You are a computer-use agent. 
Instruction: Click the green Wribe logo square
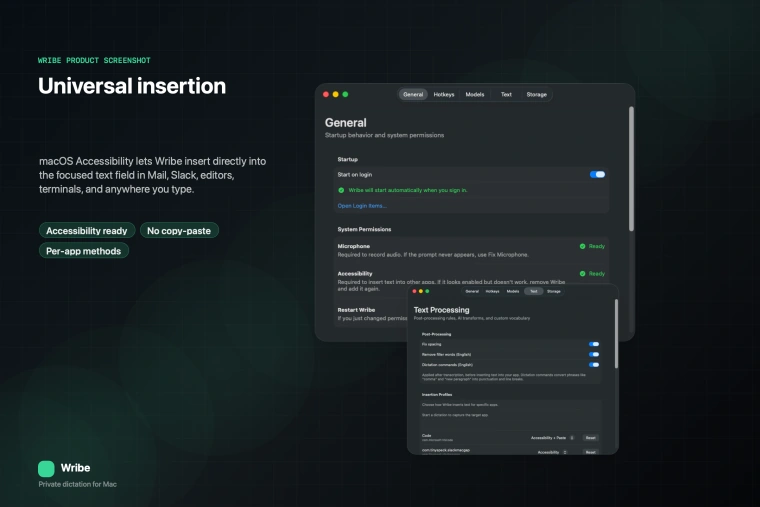pos(46,468)
